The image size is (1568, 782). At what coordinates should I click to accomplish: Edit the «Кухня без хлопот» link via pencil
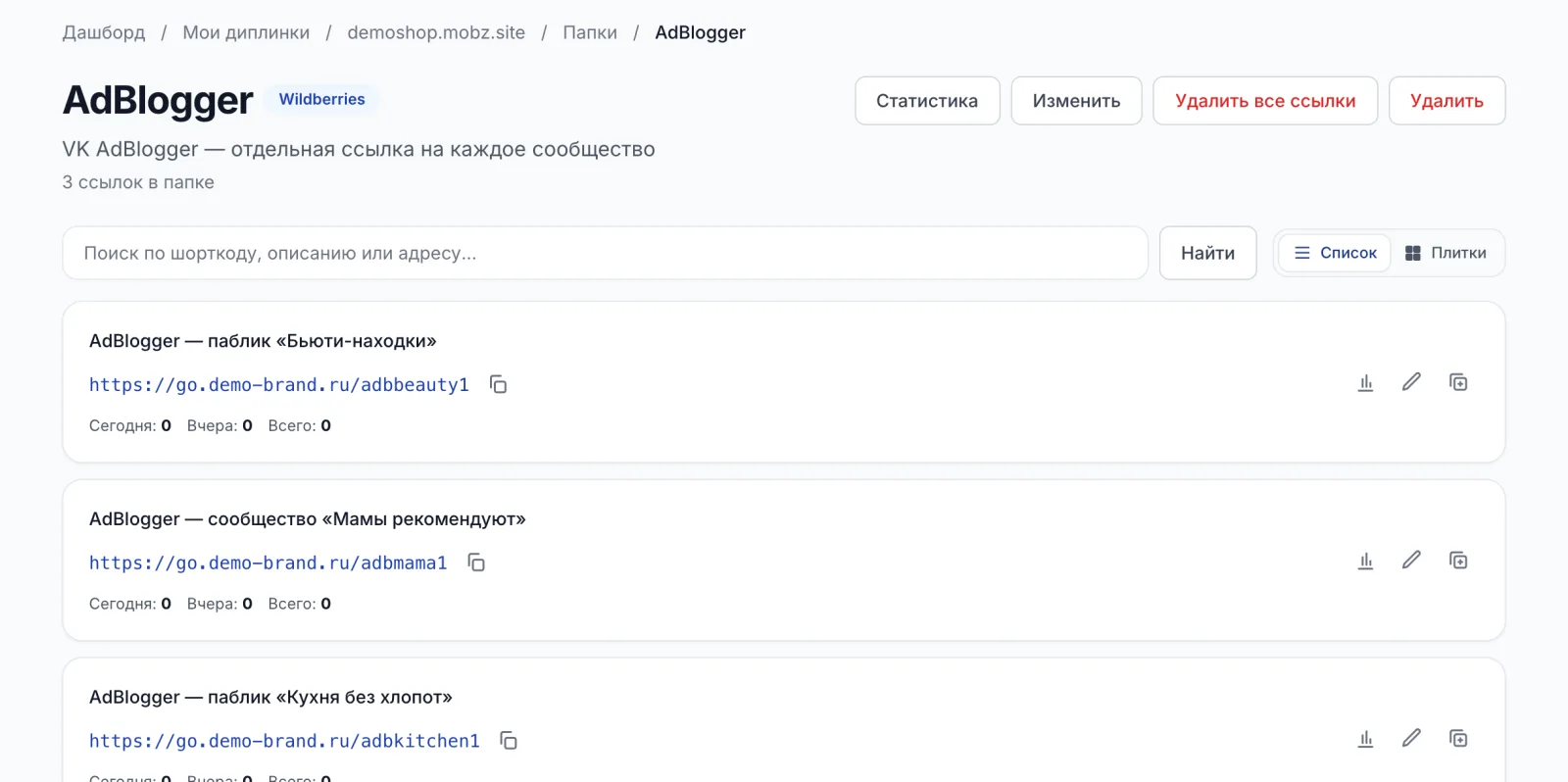[1411, 739]
